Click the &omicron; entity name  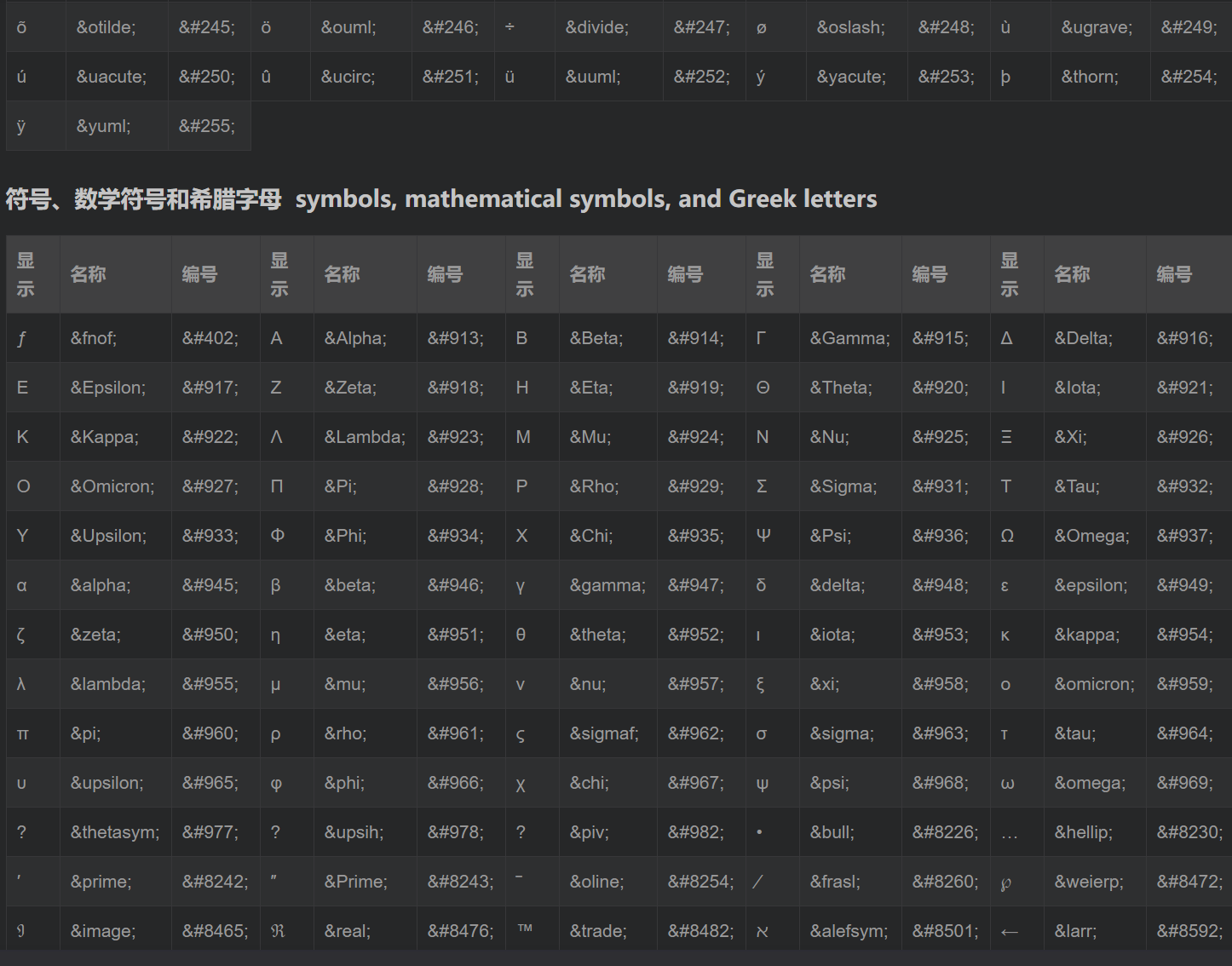pyautogui.click(x=1095, y=684)
